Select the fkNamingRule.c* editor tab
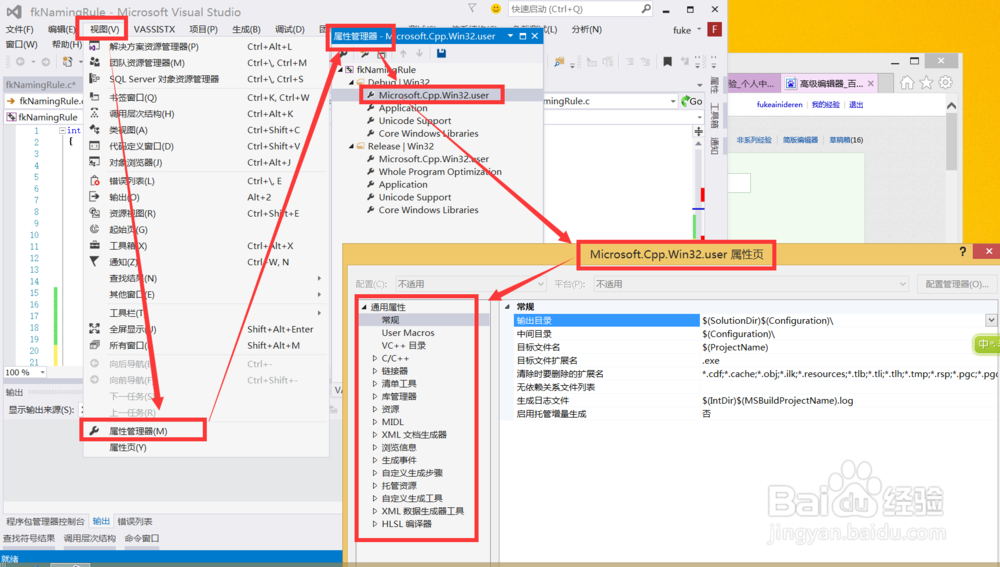This screenshot has width=1000, height=567. click(41, 85)
